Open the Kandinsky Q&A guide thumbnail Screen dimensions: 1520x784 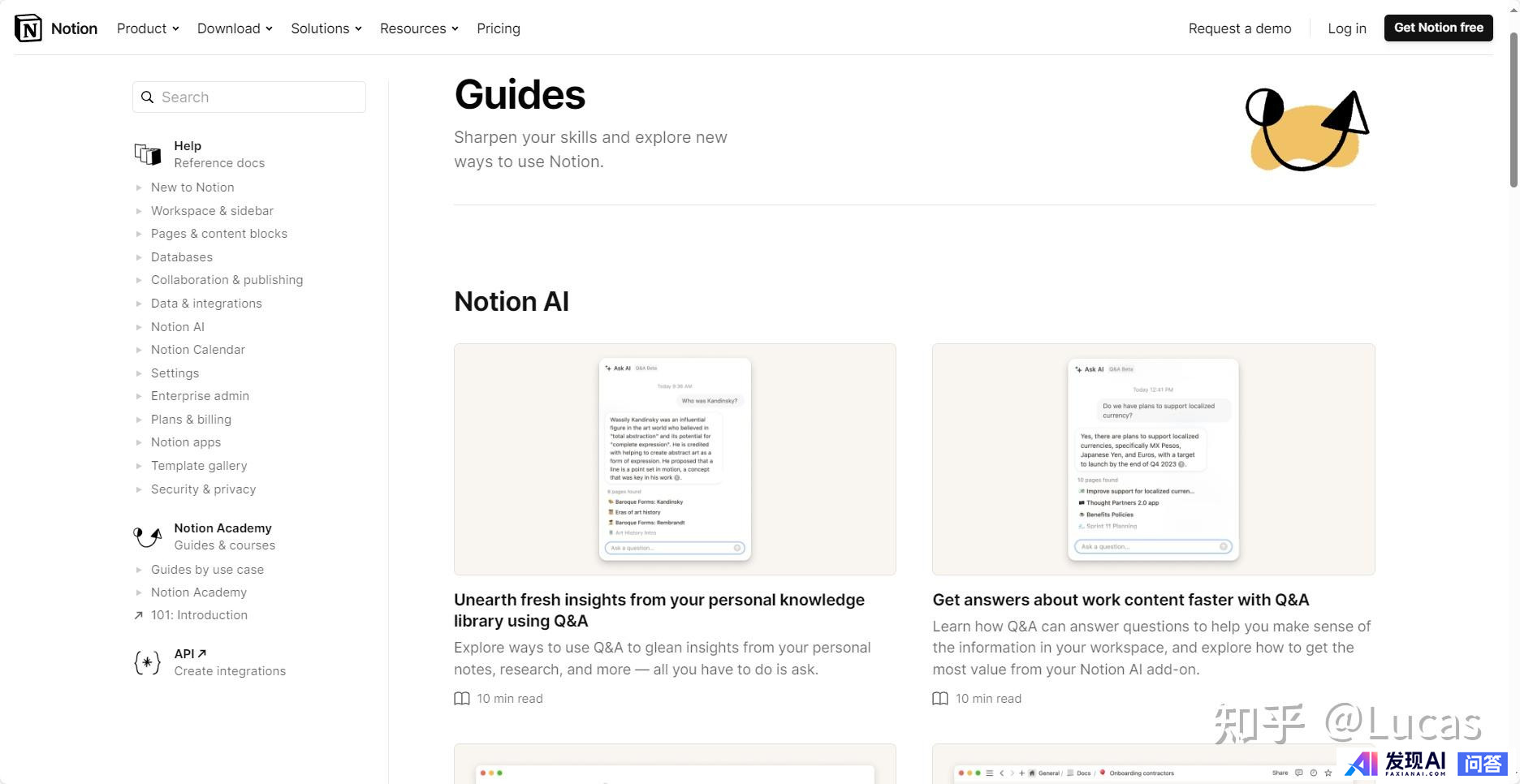675,459
